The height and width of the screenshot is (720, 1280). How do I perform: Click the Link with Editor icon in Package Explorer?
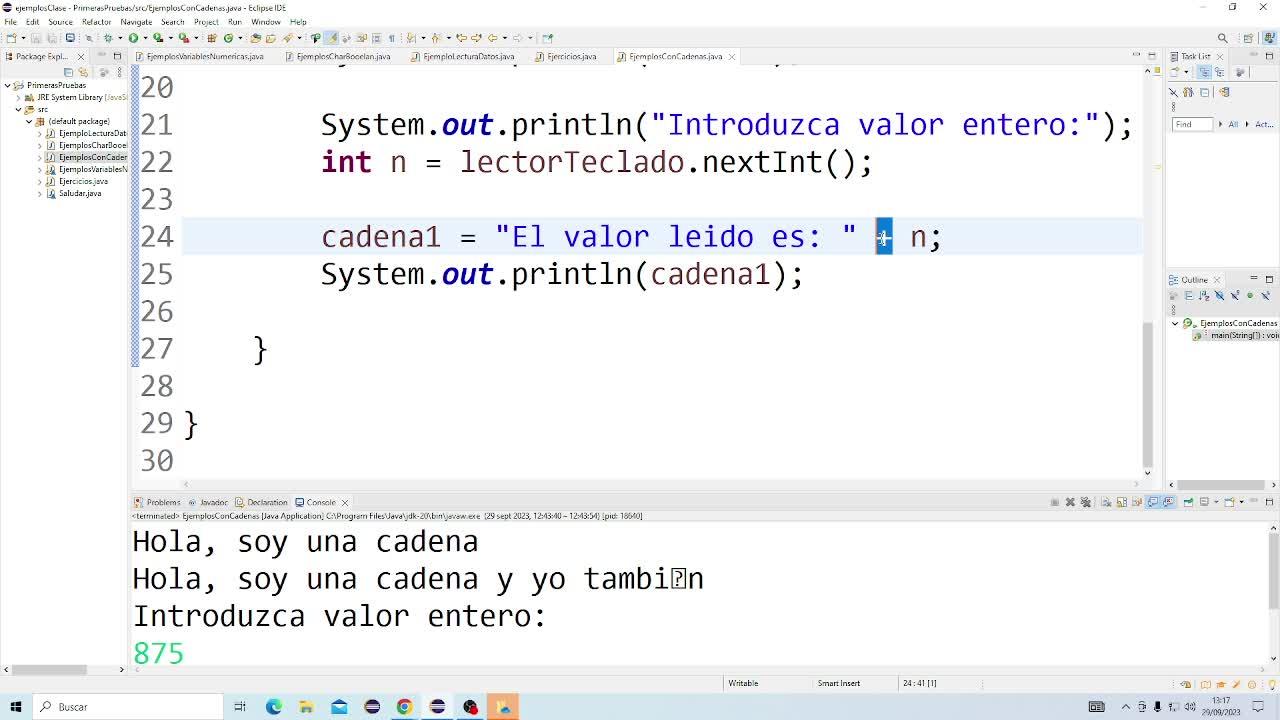click(83, 72)
